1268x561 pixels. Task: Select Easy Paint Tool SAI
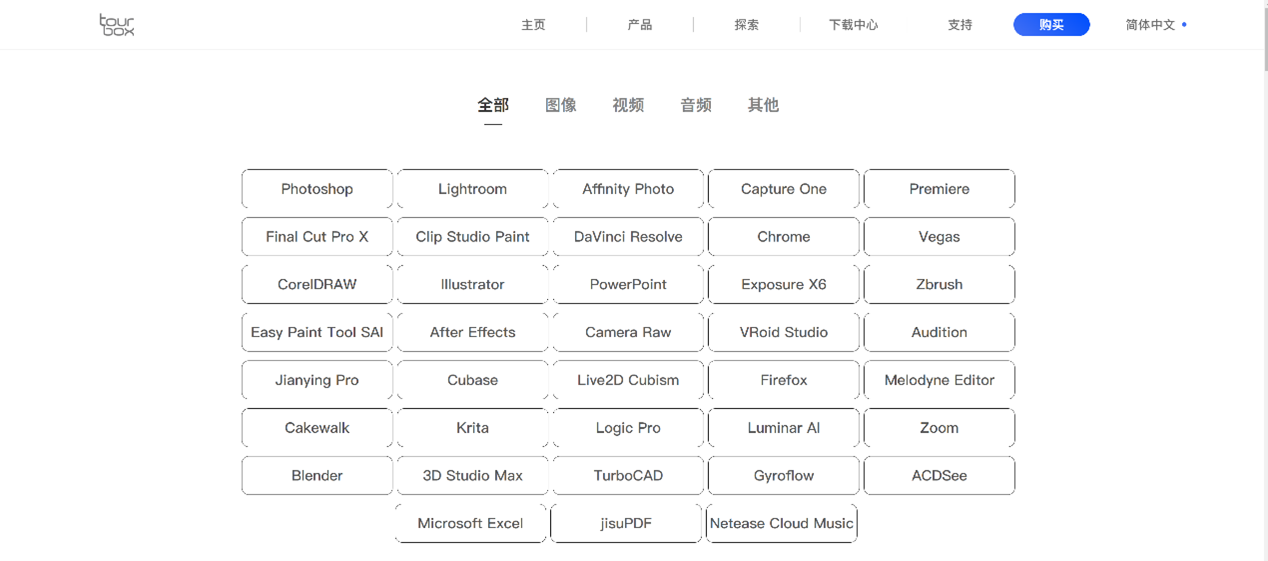coord(317,332)
